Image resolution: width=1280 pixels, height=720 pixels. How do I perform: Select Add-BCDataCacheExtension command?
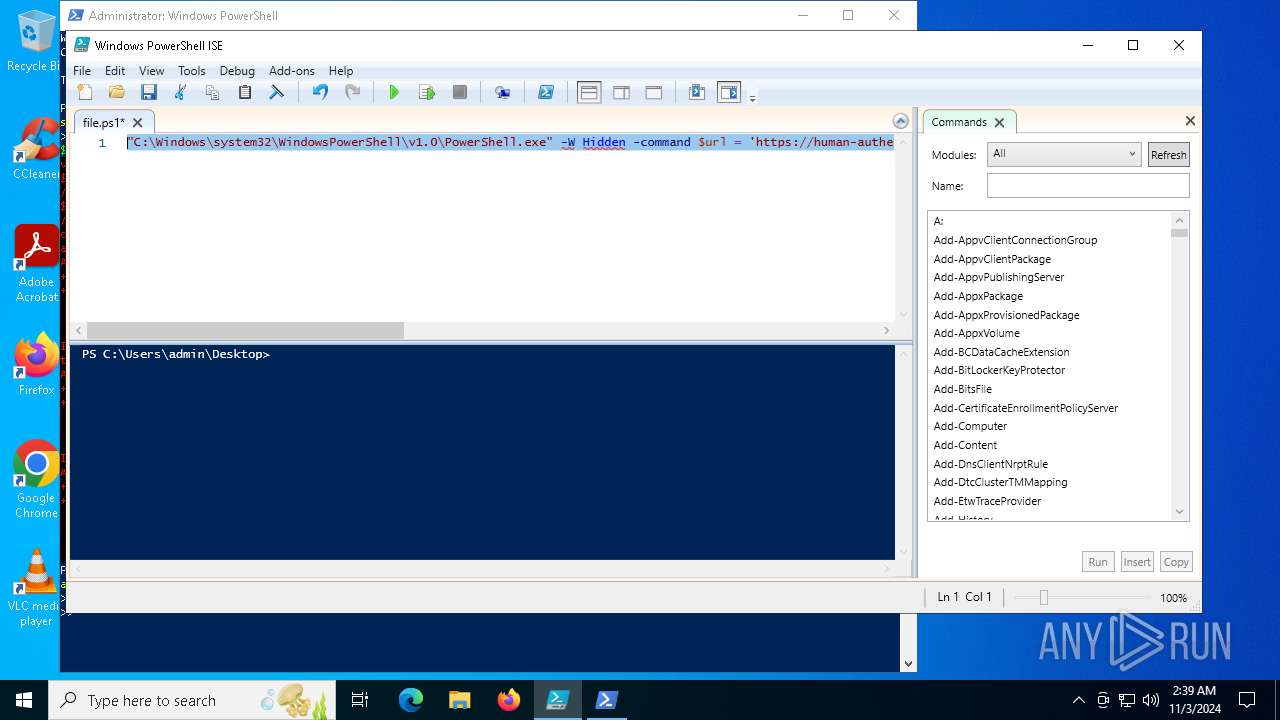[1001, 352]
